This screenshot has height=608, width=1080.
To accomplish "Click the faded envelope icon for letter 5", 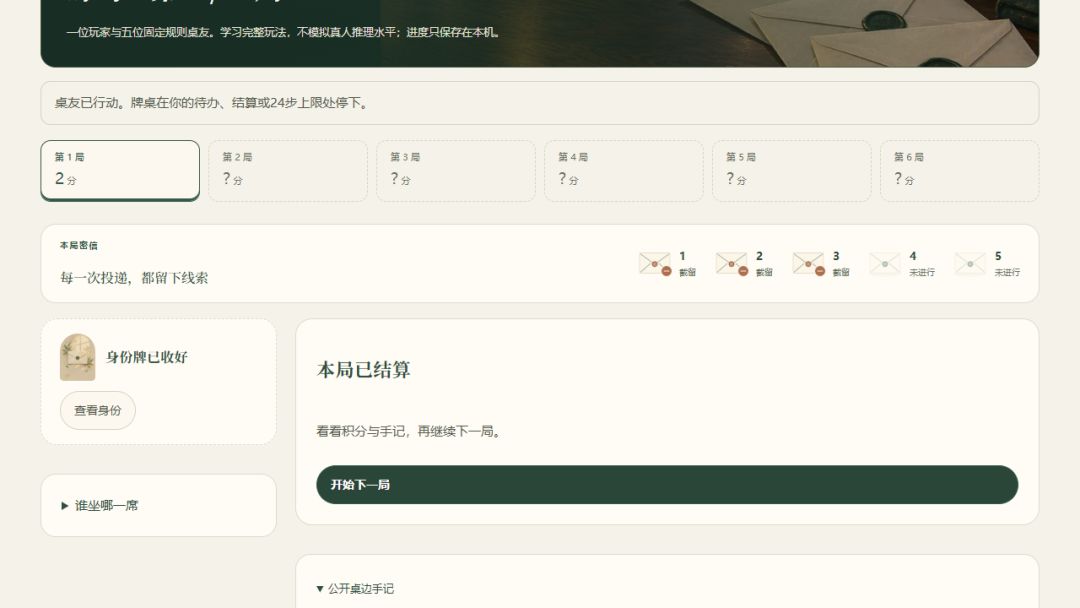I will (970, 264).
